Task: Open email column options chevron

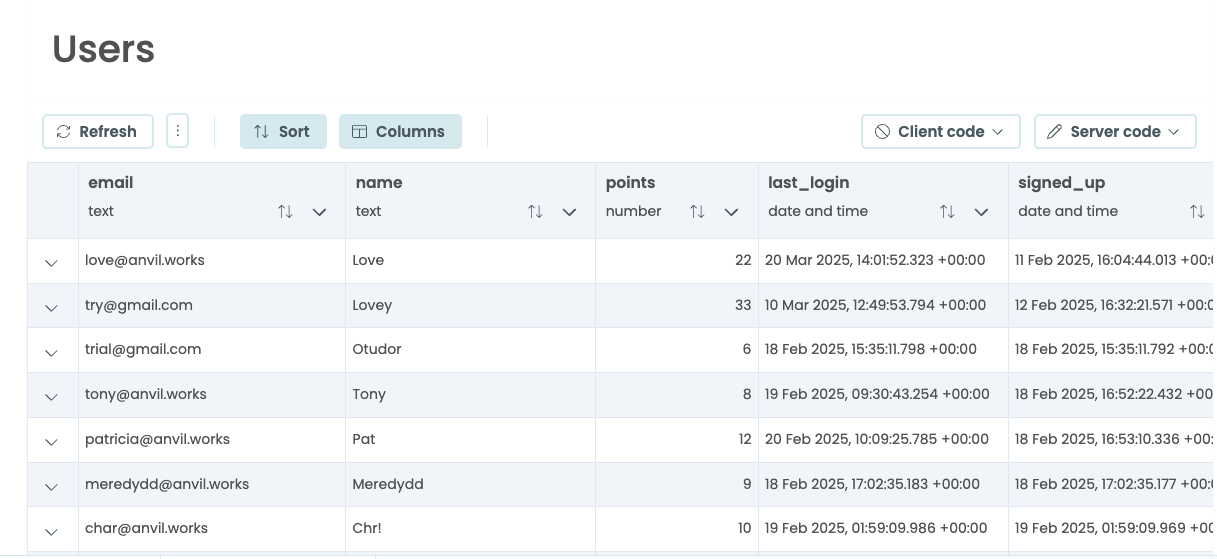Action: tap(319, 212)
